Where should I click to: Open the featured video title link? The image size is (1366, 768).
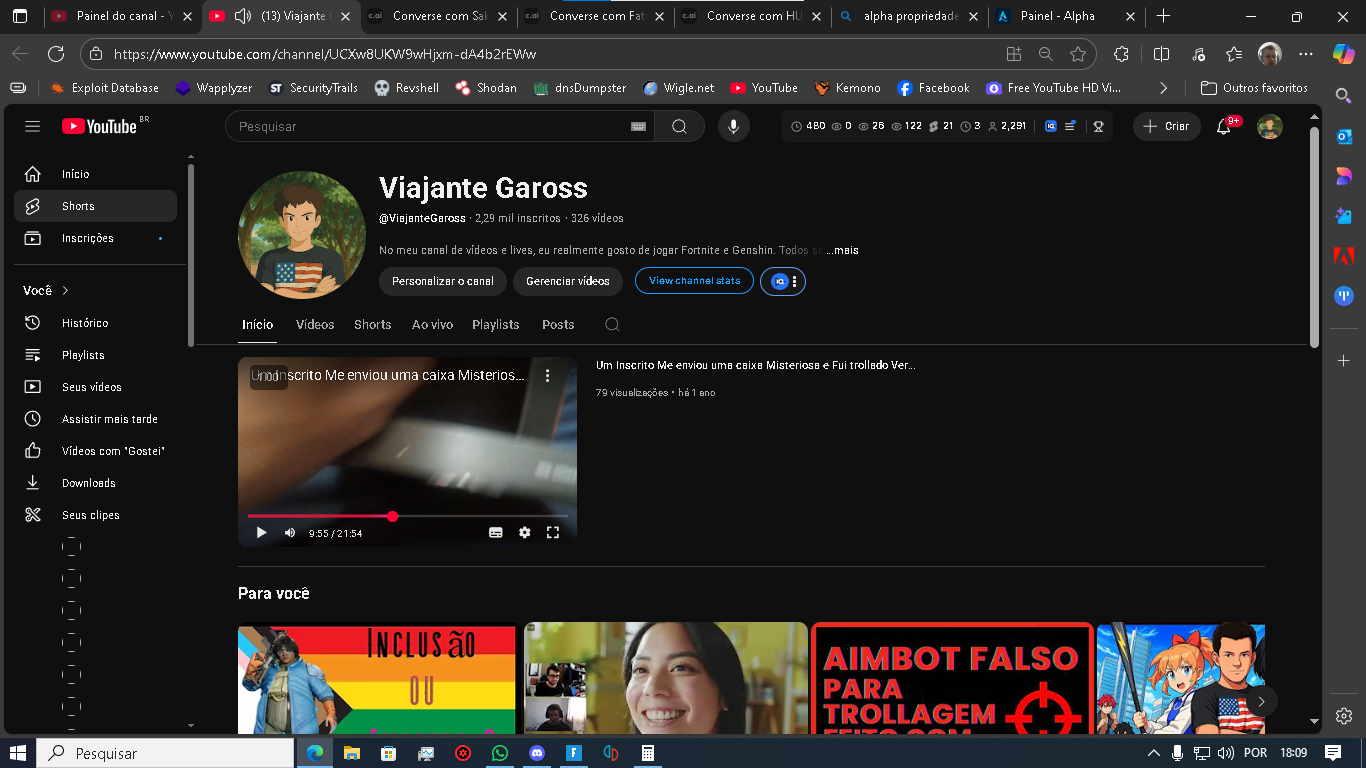[x=756, y=366]
